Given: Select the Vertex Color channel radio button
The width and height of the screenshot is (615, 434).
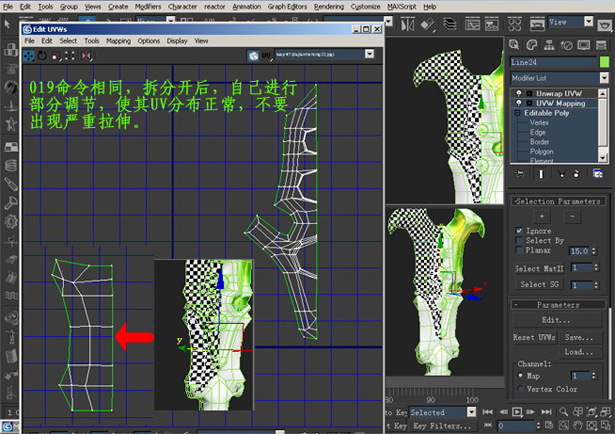Looking at the screenshot, I should pyautogui.click(x=518, y=388).
